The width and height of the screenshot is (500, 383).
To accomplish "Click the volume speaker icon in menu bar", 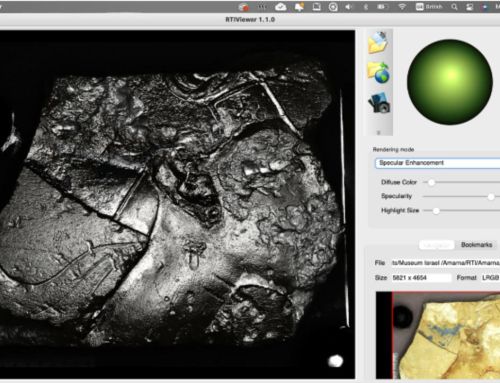I will (x=349, y=7).
